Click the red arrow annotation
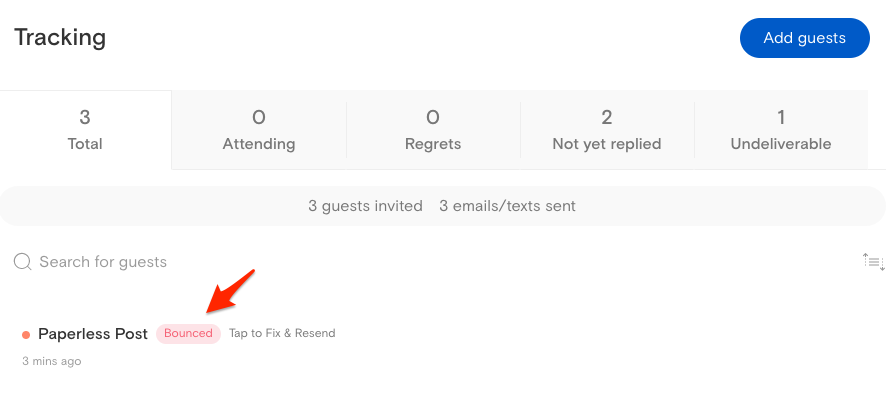The width and height of the screenshot is (892, 400). [x=231, y=289]
